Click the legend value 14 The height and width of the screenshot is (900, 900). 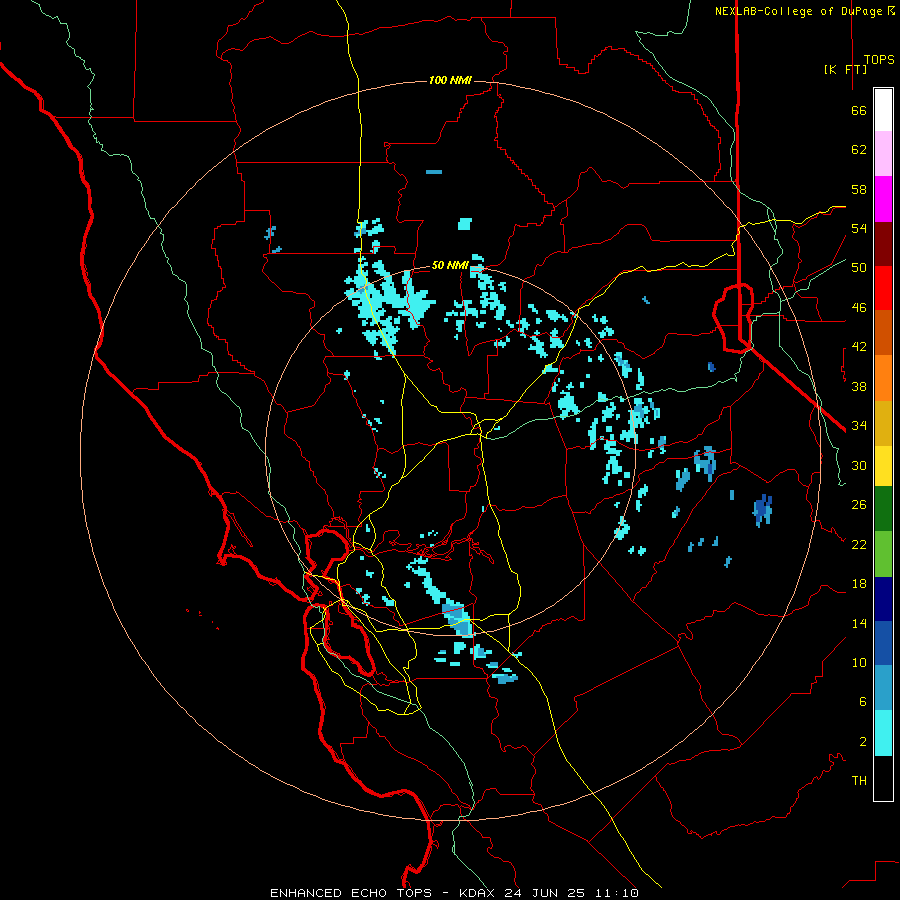coord(859,623)
